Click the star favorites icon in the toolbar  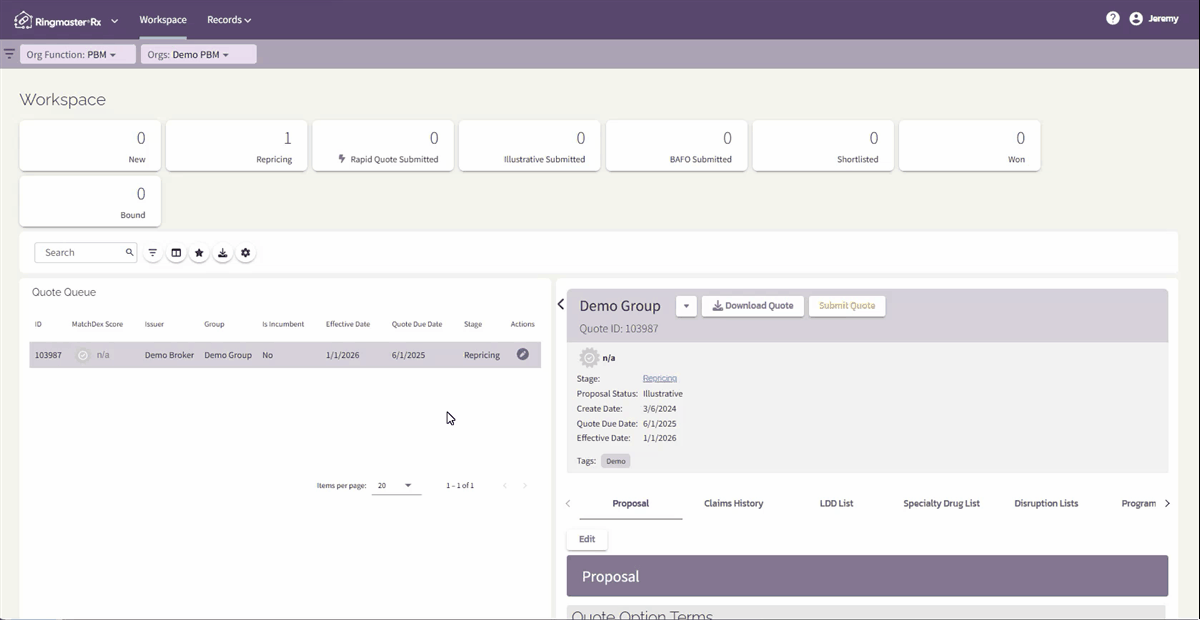[199, 252]
